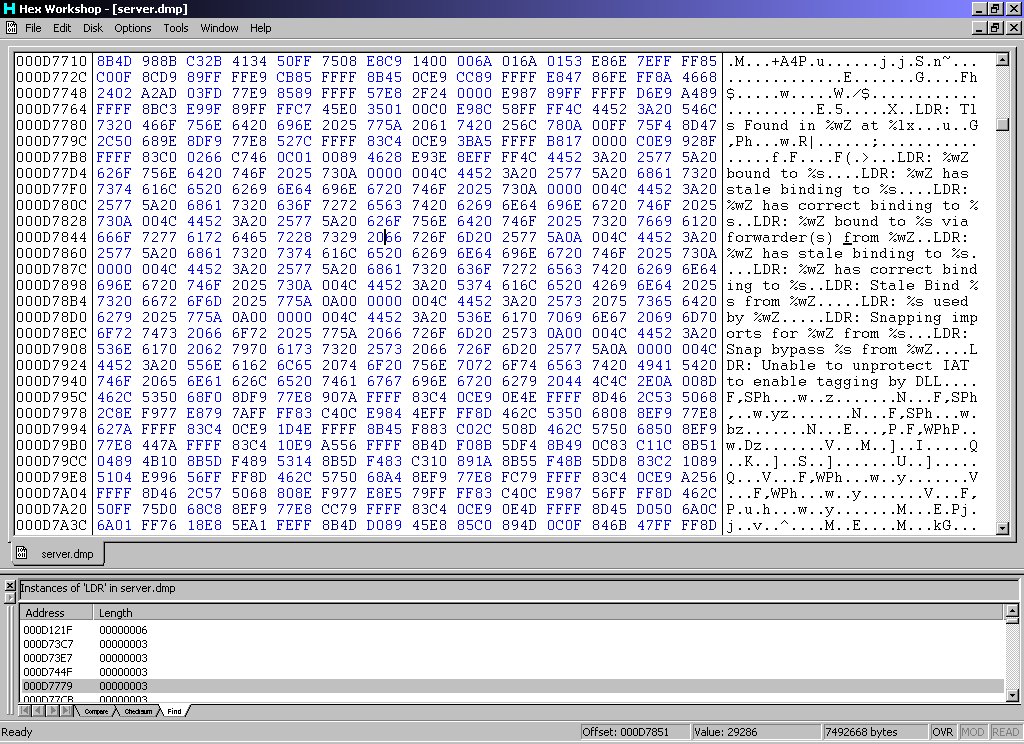
Task: Click the Length column header
Action: pyautogui.click(x=549, y=613)
